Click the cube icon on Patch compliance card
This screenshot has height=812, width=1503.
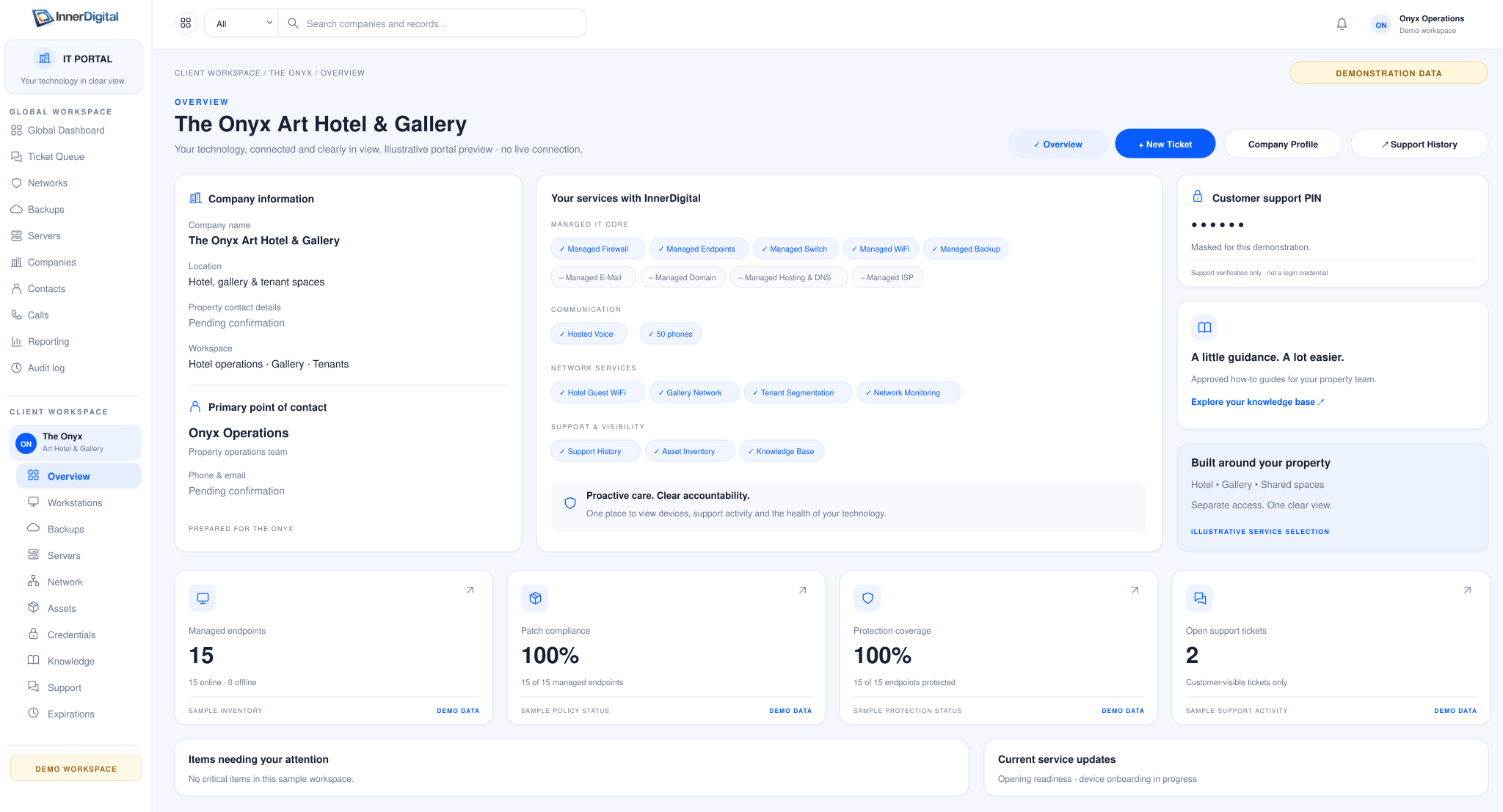[535, 599]
